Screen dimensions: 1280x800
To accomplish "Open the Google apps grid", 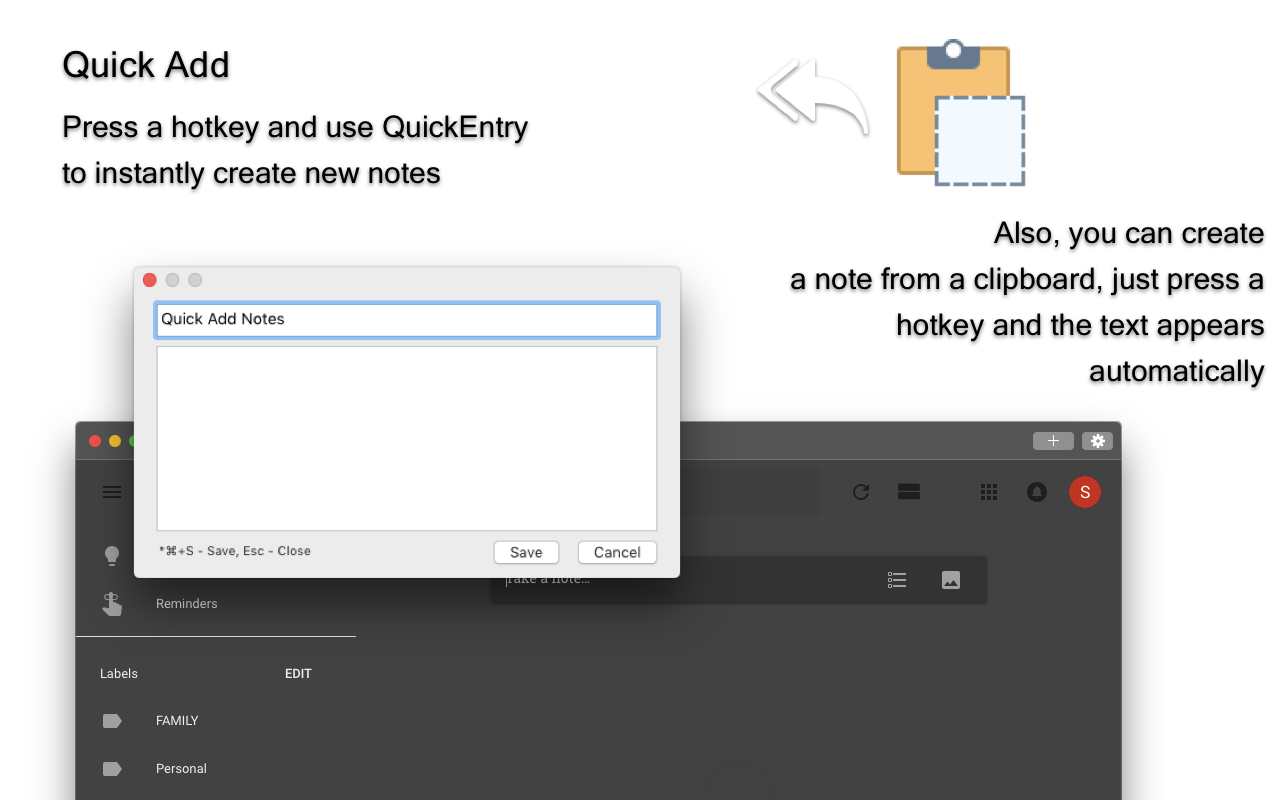I will pos(988,491).
